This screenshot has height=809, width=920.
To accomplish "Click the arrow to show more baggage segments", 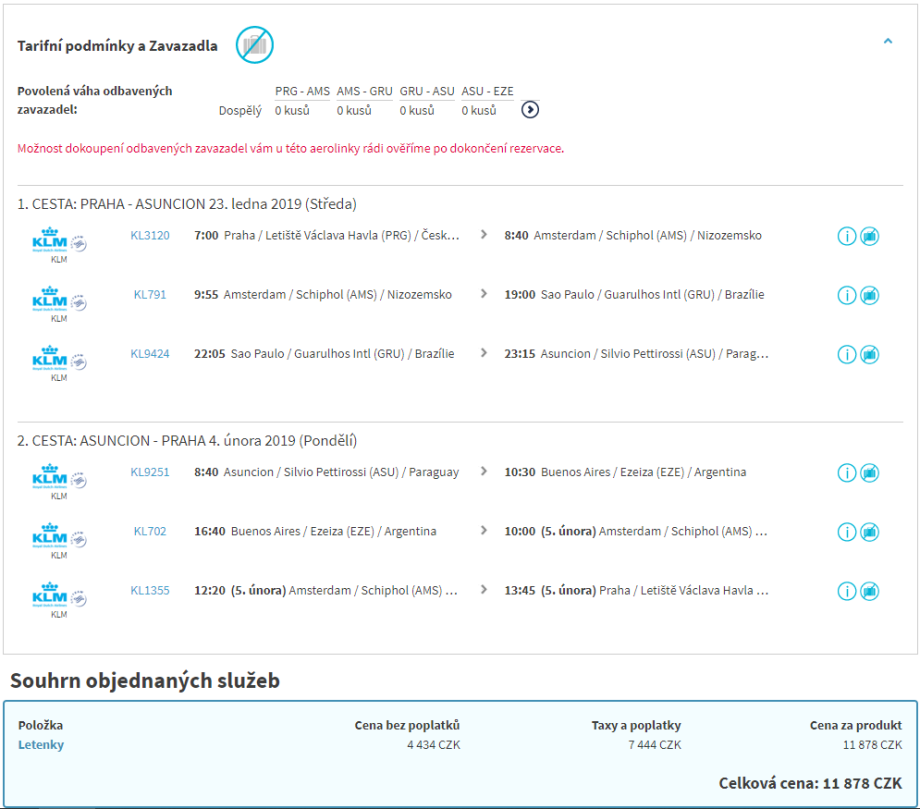I will (531, 110).
